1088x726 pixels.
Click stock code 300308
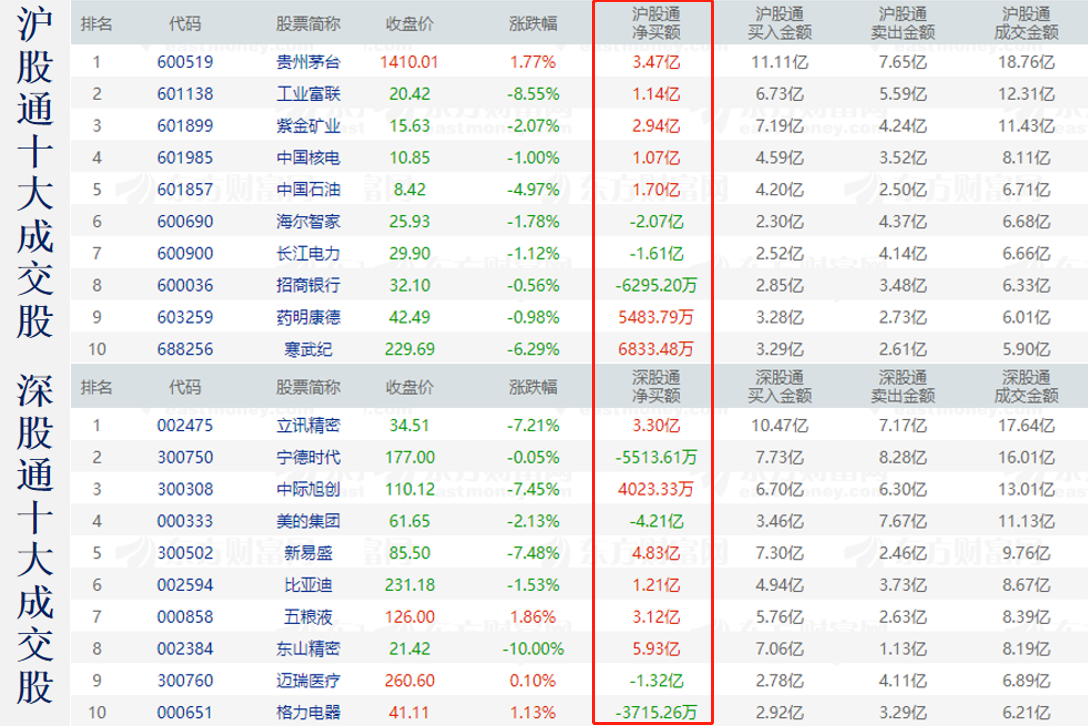click(x=185, y=489)
